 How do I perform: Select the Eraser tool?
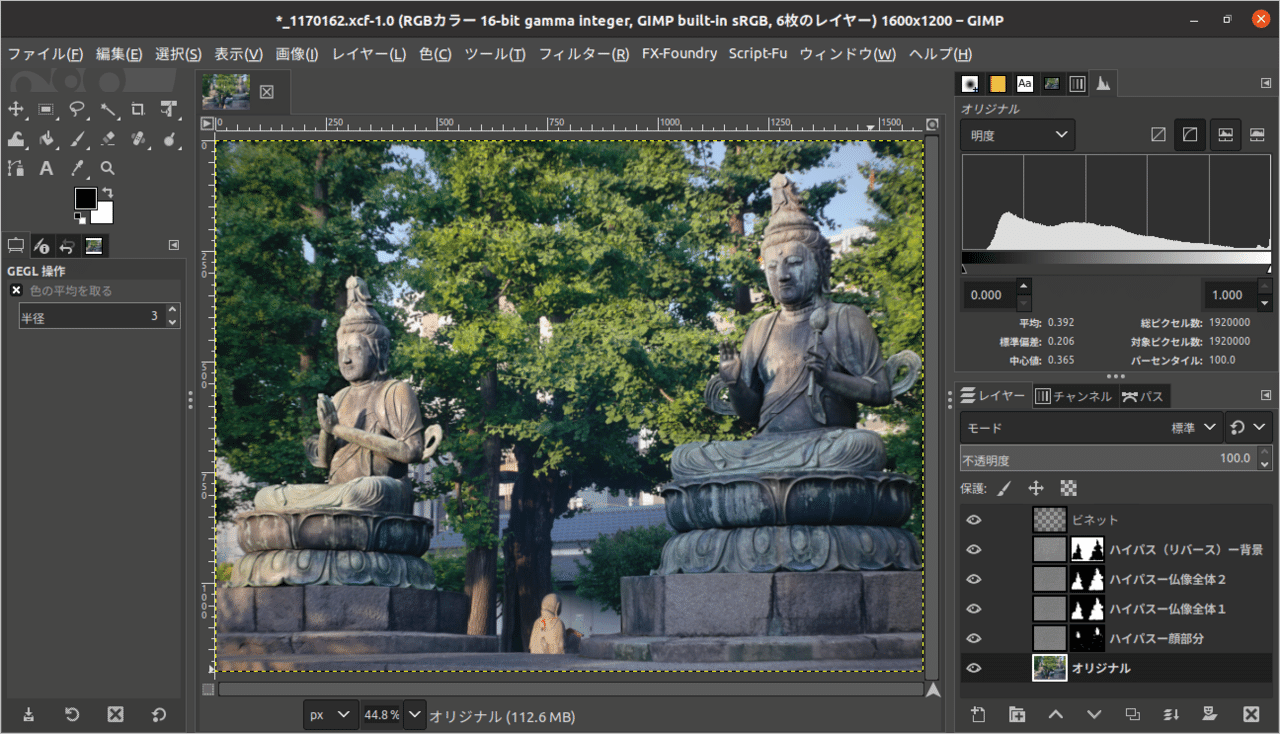(x=108, y=139)
